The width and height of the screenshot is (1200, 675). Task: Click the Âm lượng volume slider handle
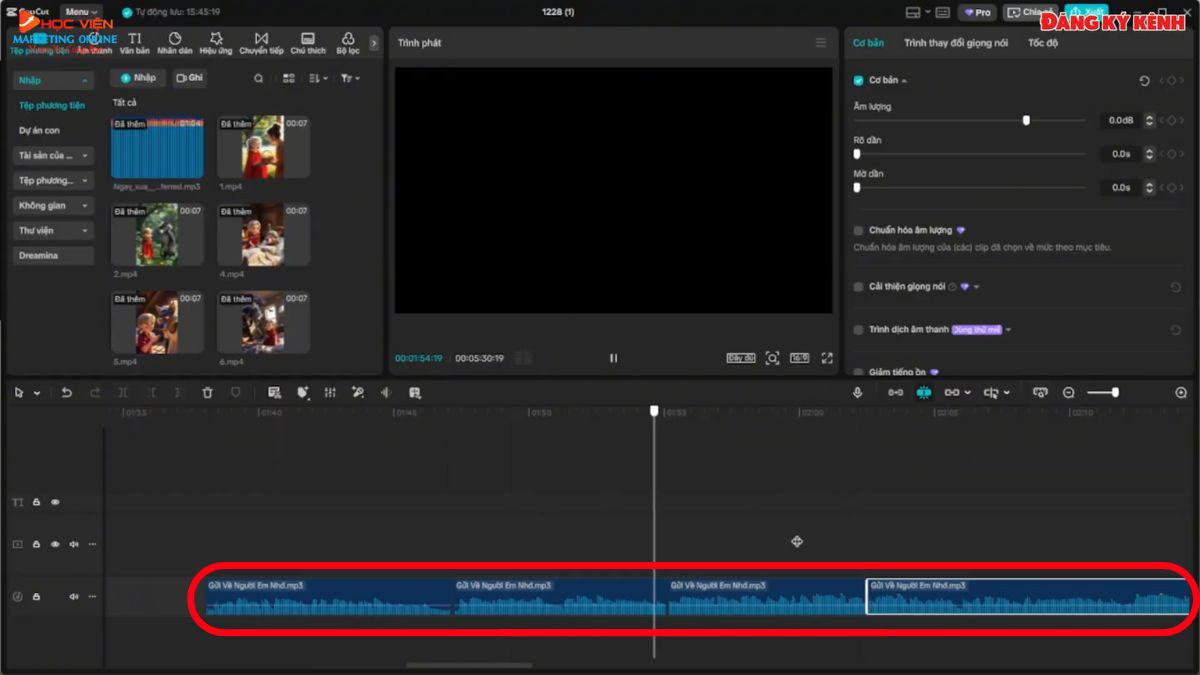1026,120
